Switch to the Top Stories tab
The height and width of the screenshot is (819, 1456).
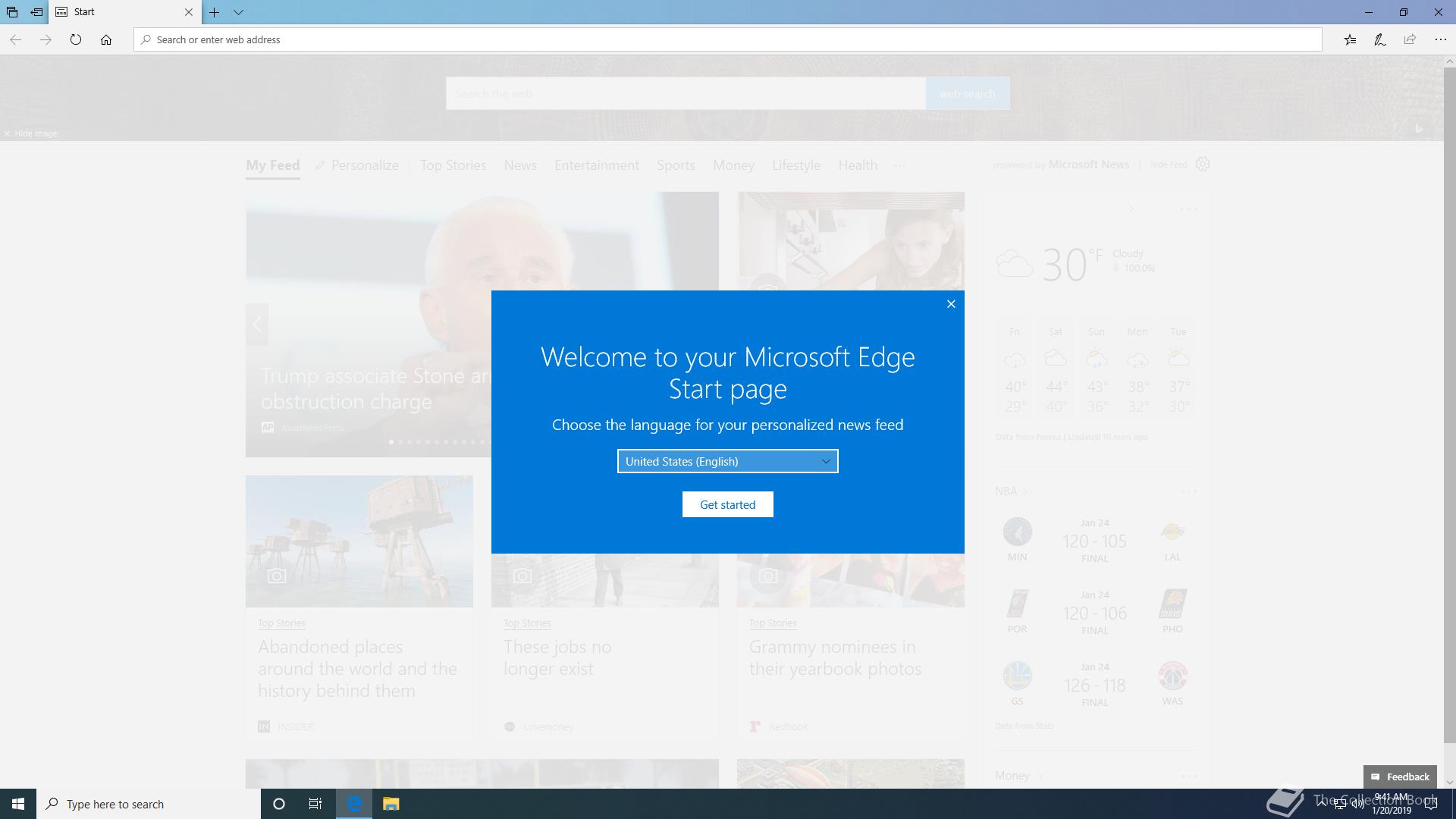[x=453, y=165]
